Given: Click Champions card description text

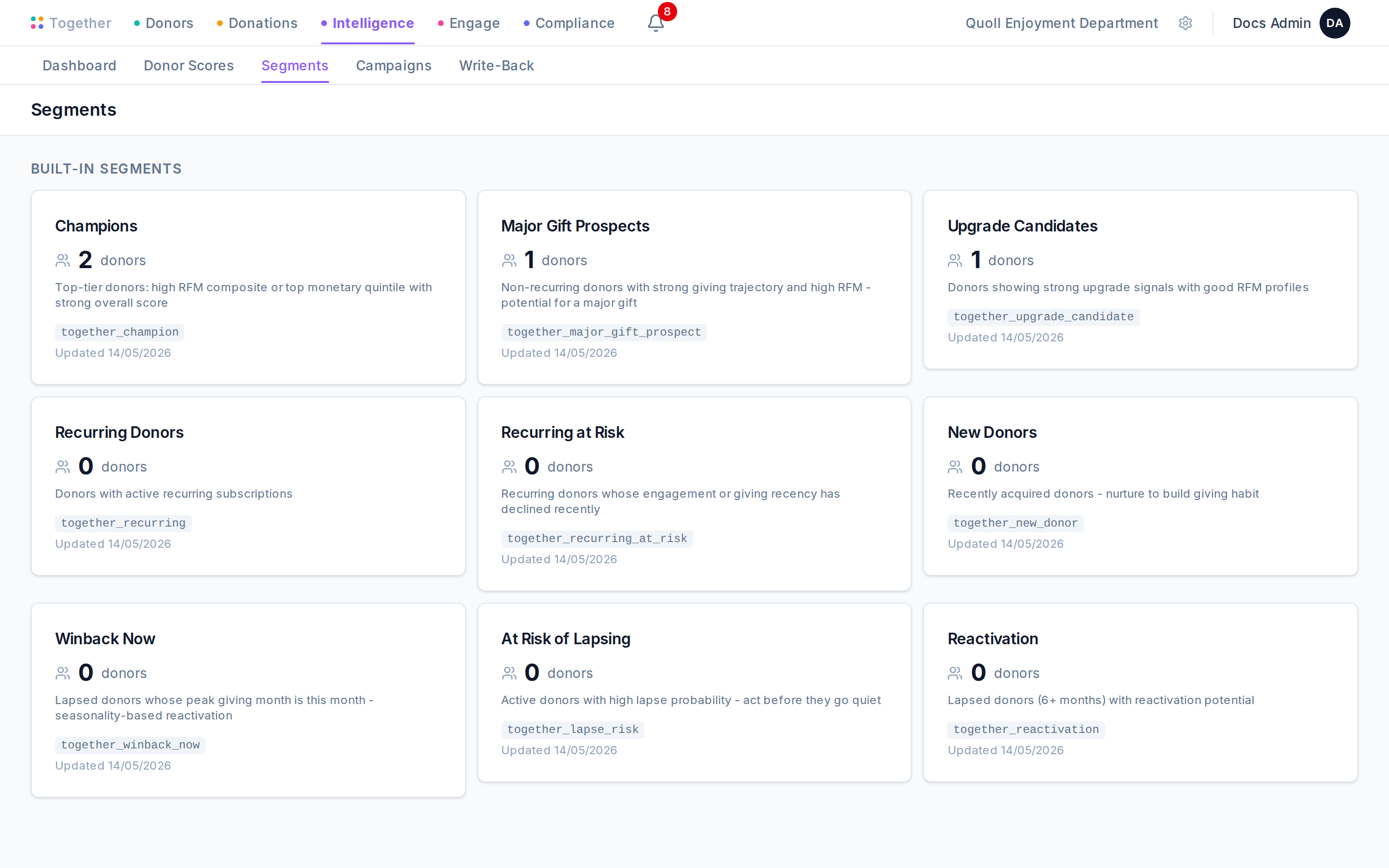Looking at the screenshot, I should click(244, 295).
